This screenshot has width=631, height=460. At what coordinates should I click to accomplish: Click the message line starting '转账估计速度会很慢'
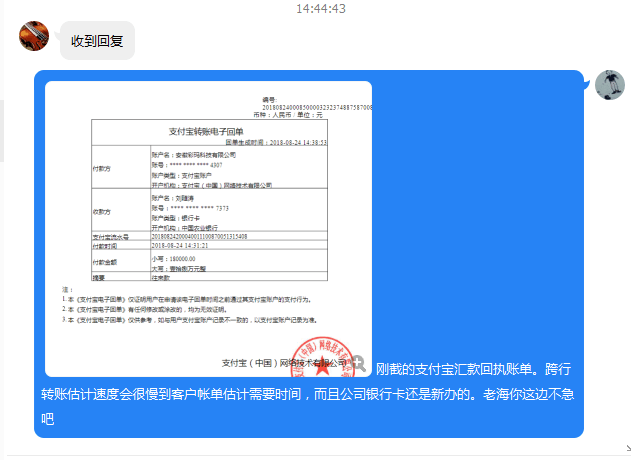coord(307,394)
